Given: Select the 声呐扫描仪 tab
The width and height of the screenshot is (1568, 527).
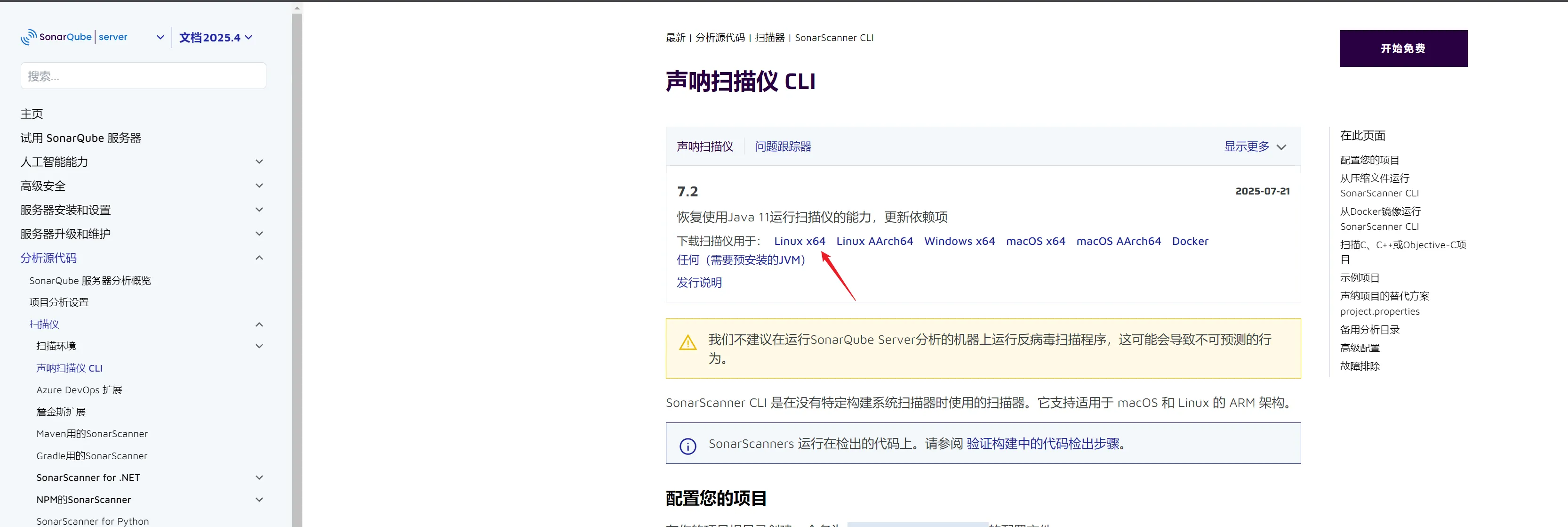Looking at the screenshot, I should click(x=705, y=147).
